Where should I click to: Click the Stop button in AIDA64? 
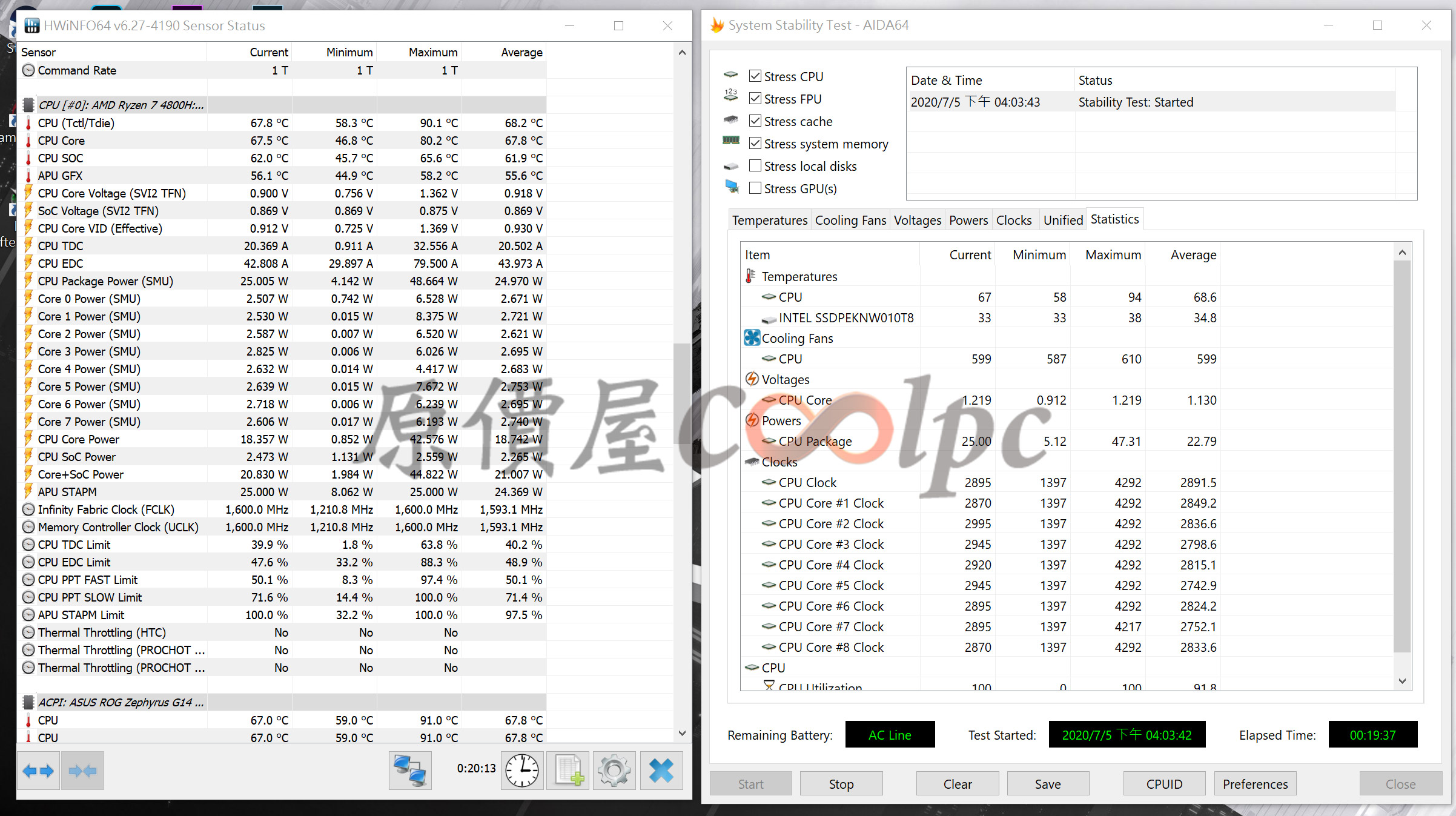pyautogui.click(x=841, y=784)
